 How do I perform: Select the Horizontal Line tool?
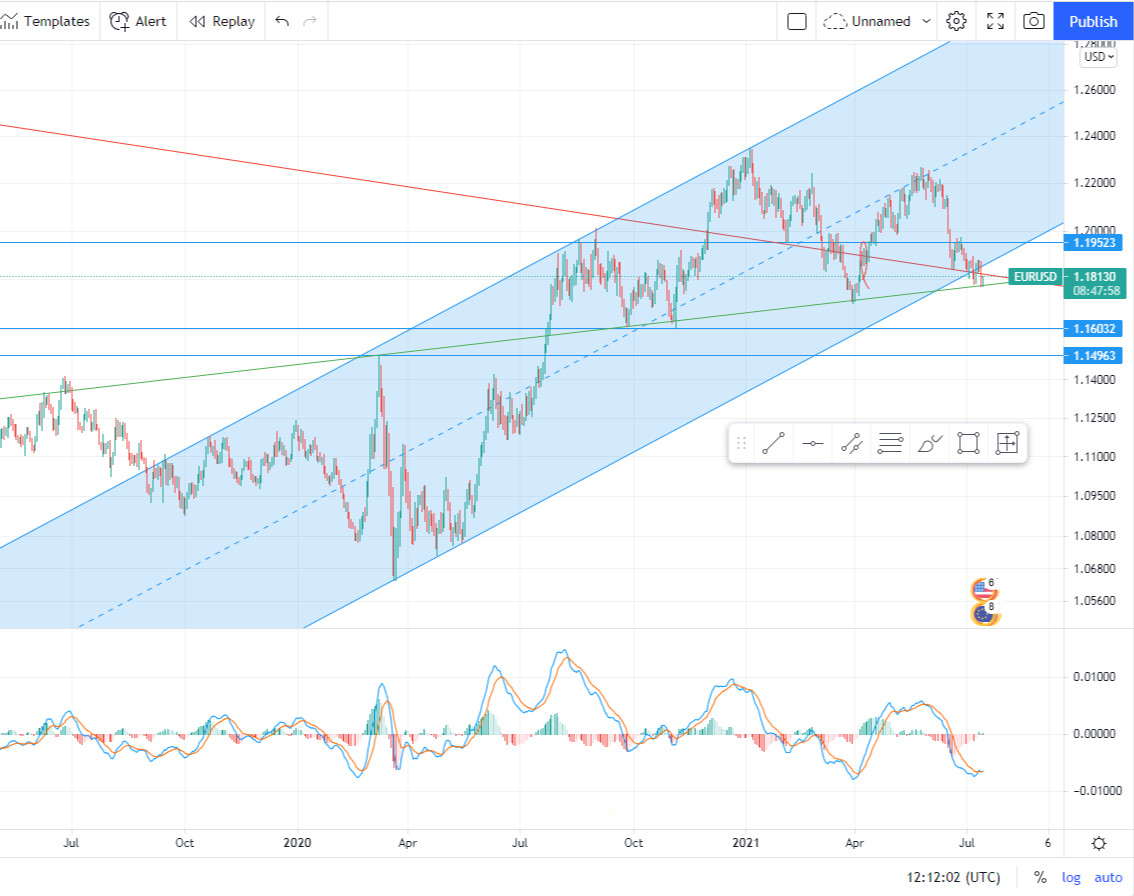pos(812,444)
